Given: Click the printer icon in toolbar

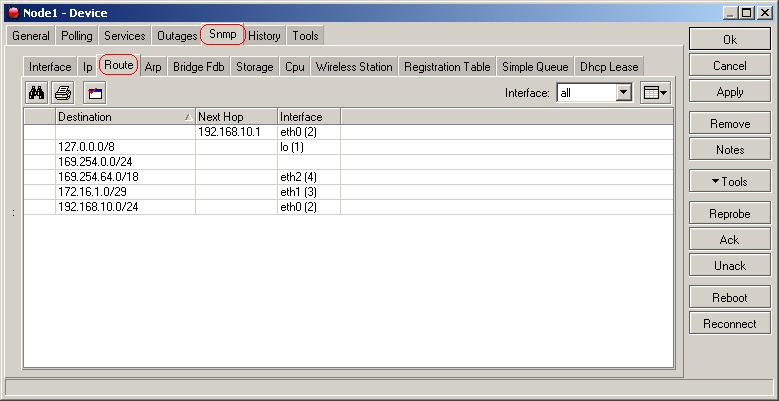Looking at the screenshot, I should click(63, 92).
